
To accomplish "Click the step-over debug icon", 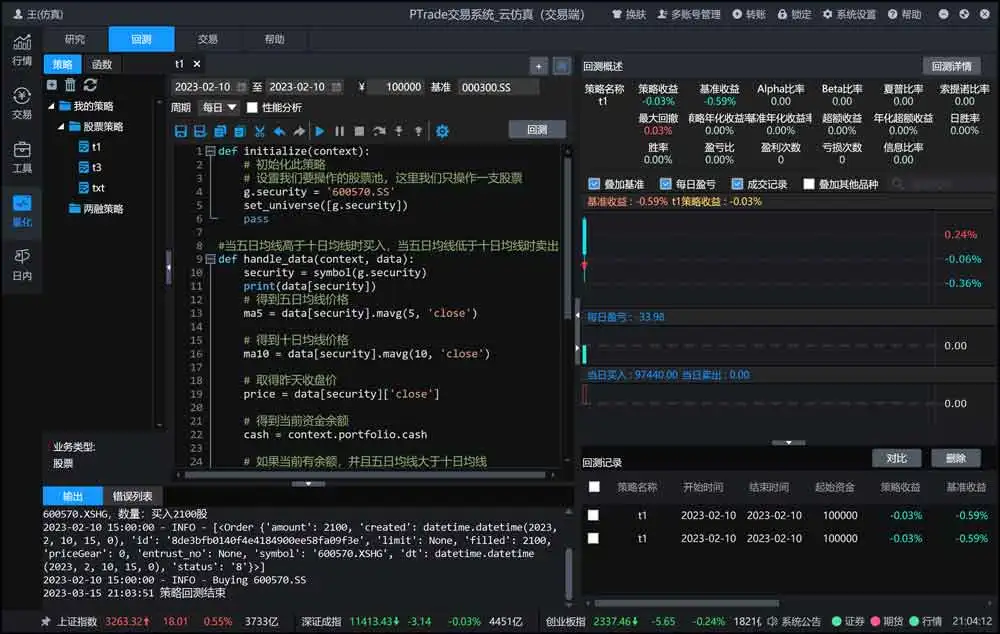I will pos(379,131).
